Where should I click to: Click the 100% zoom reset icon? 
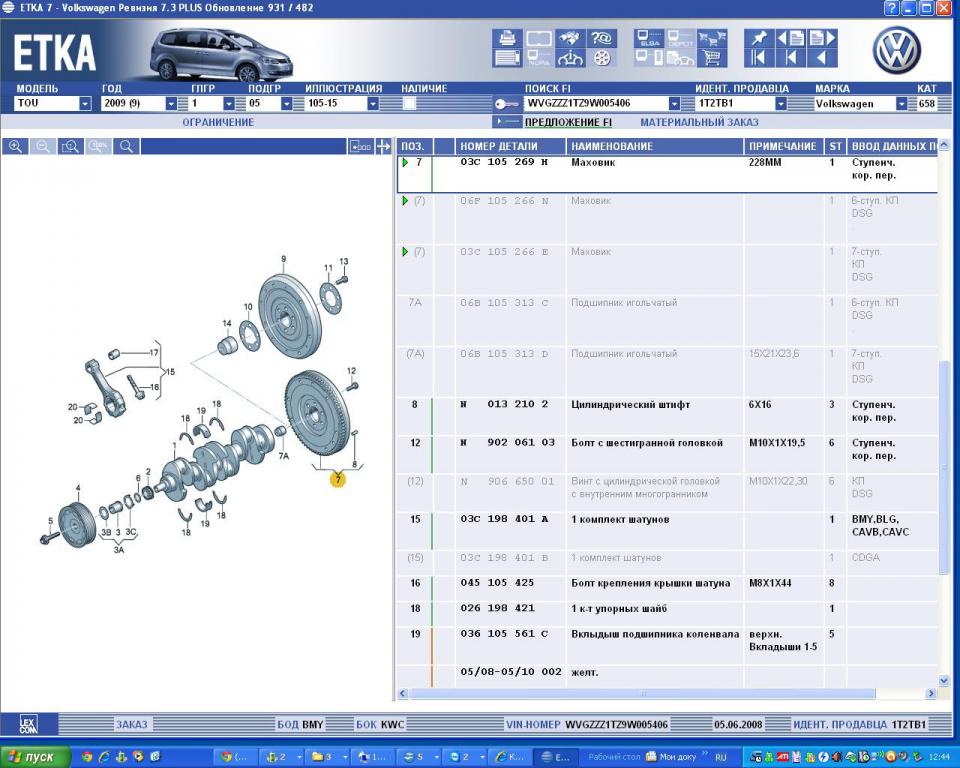[x=98, y=146]
